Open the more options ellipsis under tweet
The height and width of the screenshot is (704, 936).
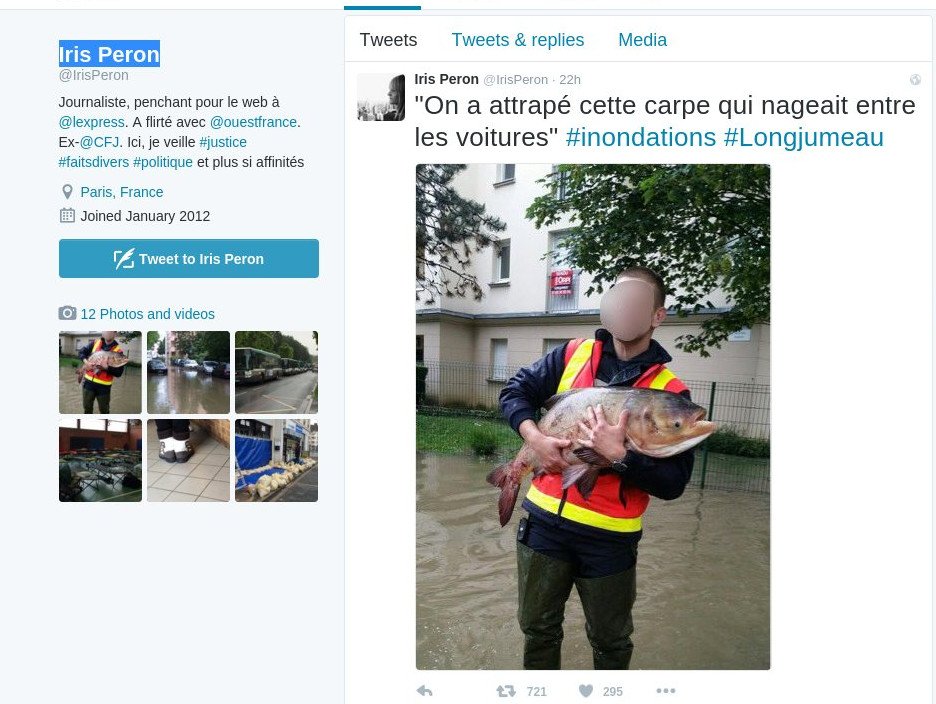(x=666, y=691)
